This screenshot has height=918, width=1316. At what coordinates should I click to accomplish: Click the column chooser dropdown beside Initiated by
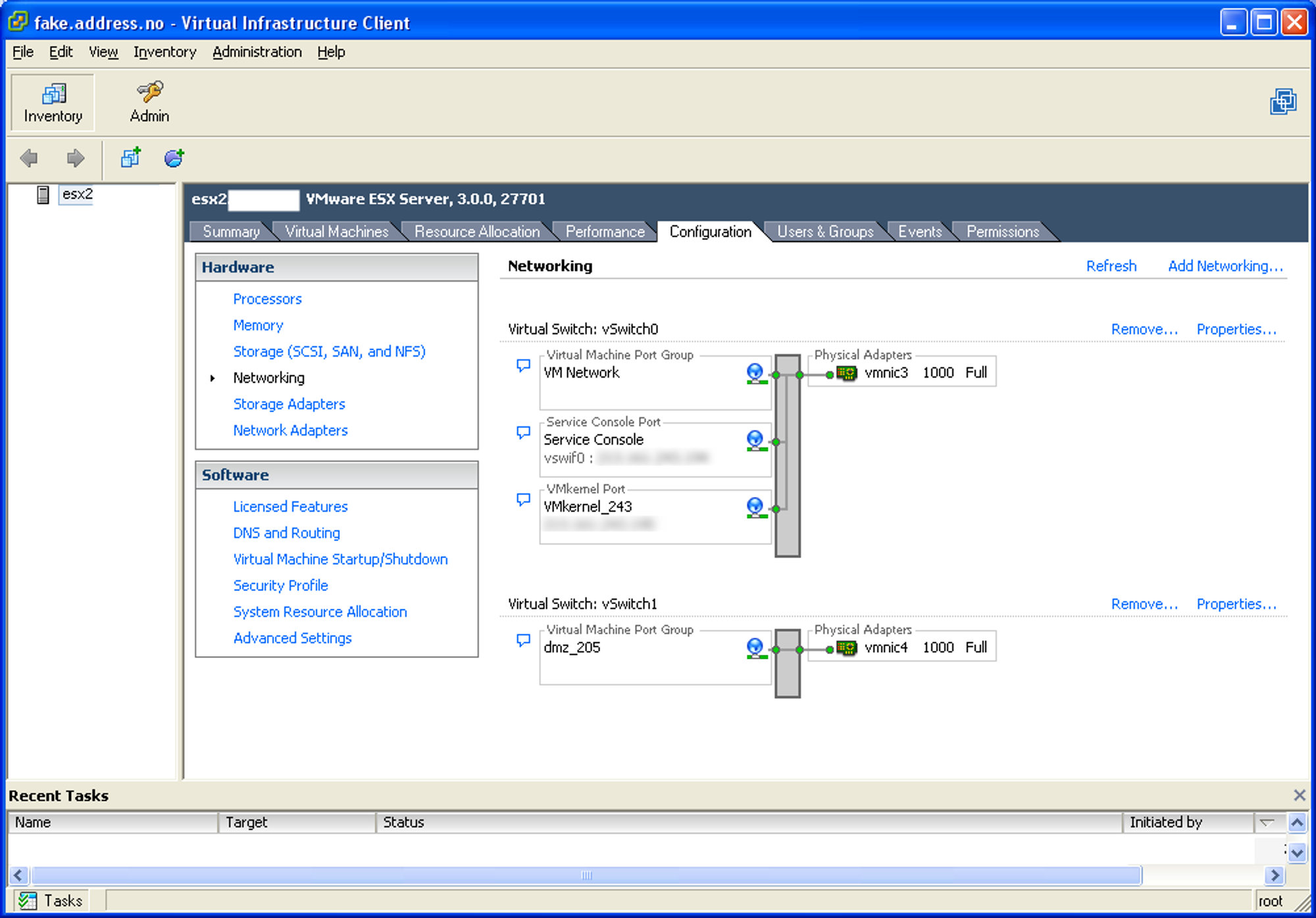pyautogui.click(x=1267, y=822)
